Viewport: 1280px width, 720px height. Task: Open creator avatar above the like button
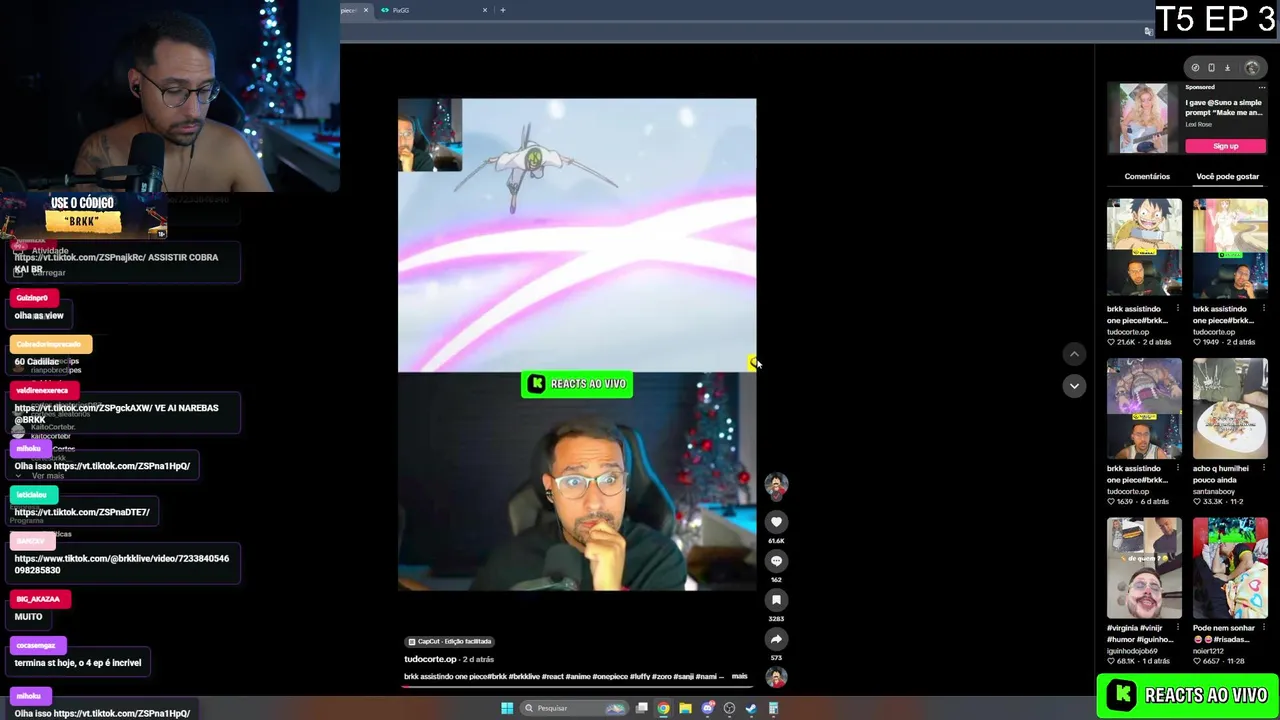(776, 485)
